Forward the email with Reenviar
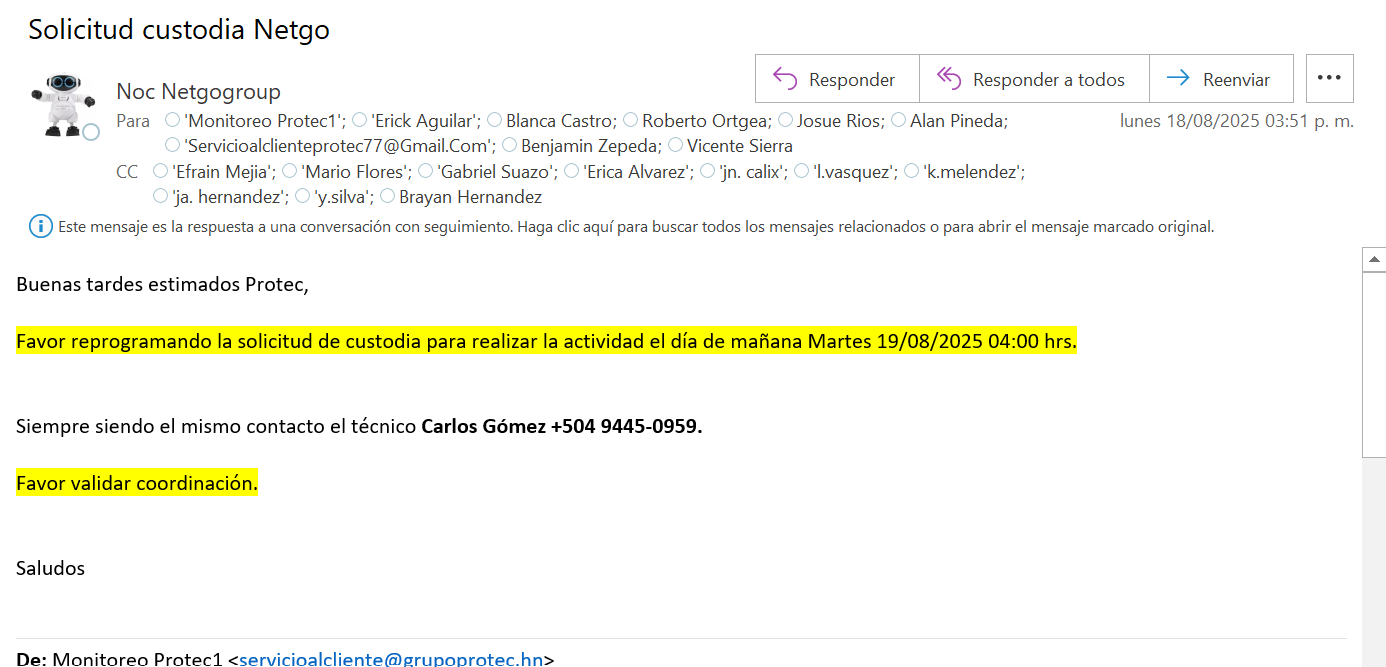The image size is (1386, 667). click(x=1220, y=80)
